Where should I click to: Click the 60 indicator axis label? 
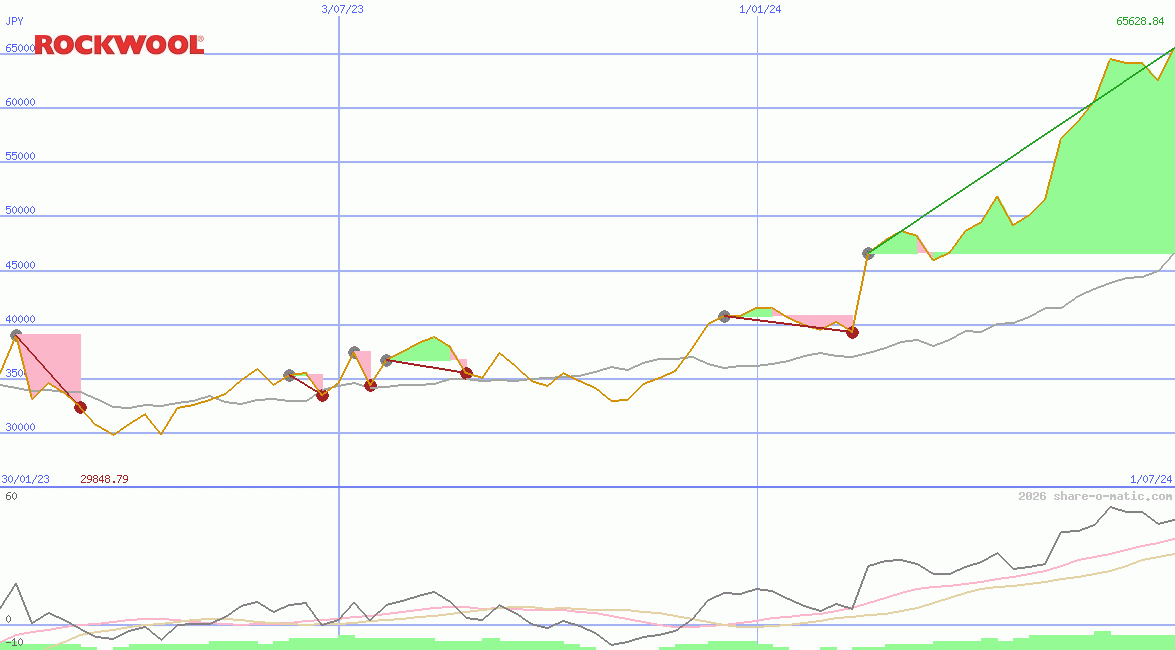[10, 496]
